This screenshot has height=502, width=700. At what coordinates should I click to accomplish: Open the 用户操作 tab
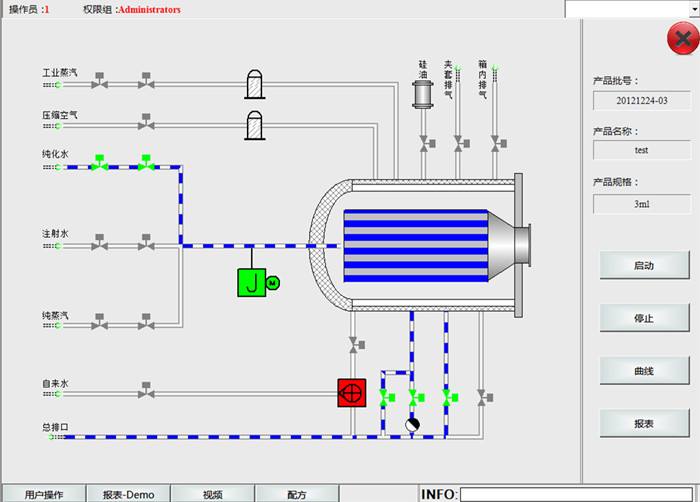pos(43,494)
